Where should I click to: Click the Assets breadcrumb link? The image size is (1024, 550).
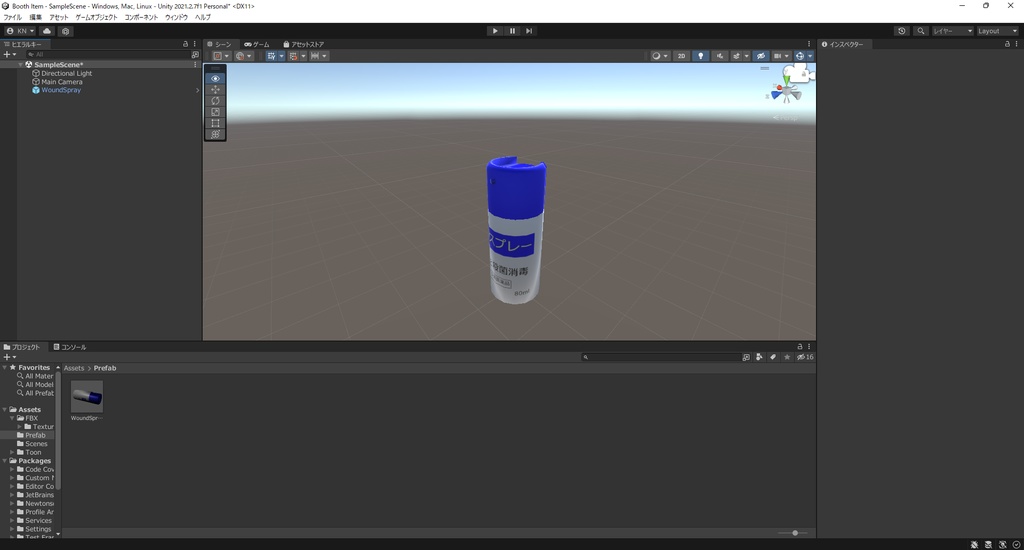(x=74, y=368)
